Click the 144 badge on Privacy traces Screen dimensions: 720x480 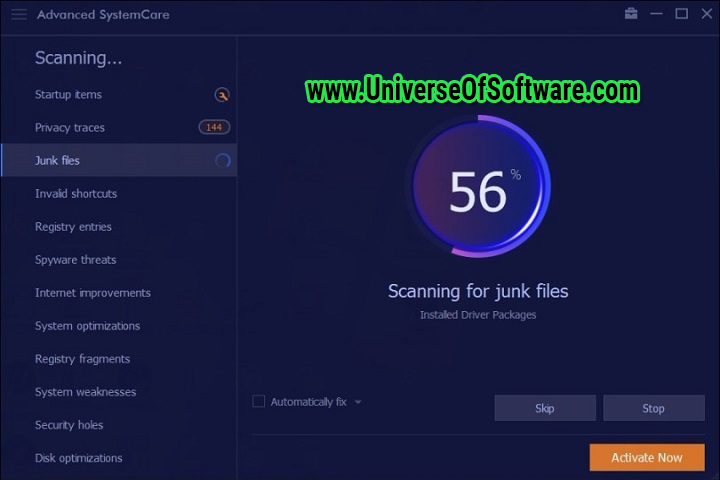(214, 127)
